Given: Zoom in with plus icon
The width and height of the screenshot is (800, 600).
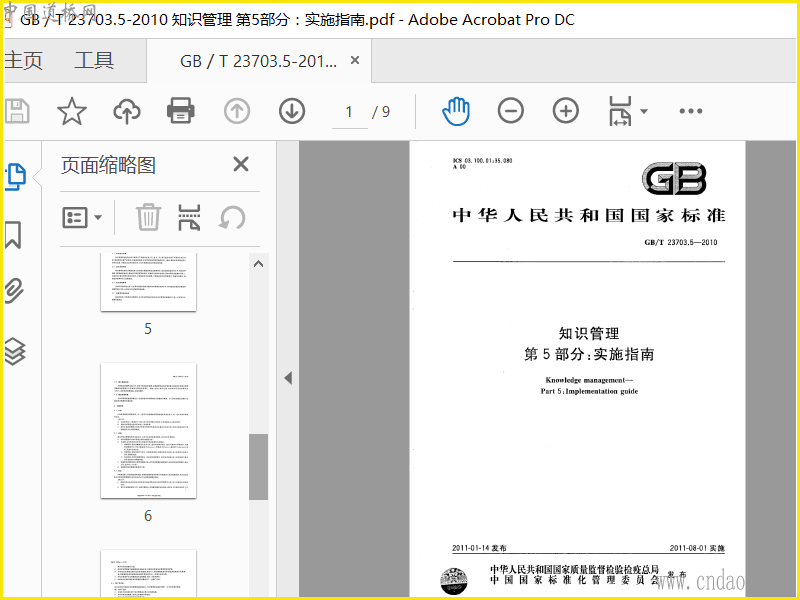Looking at the screenshot, I should pos(566,111).
